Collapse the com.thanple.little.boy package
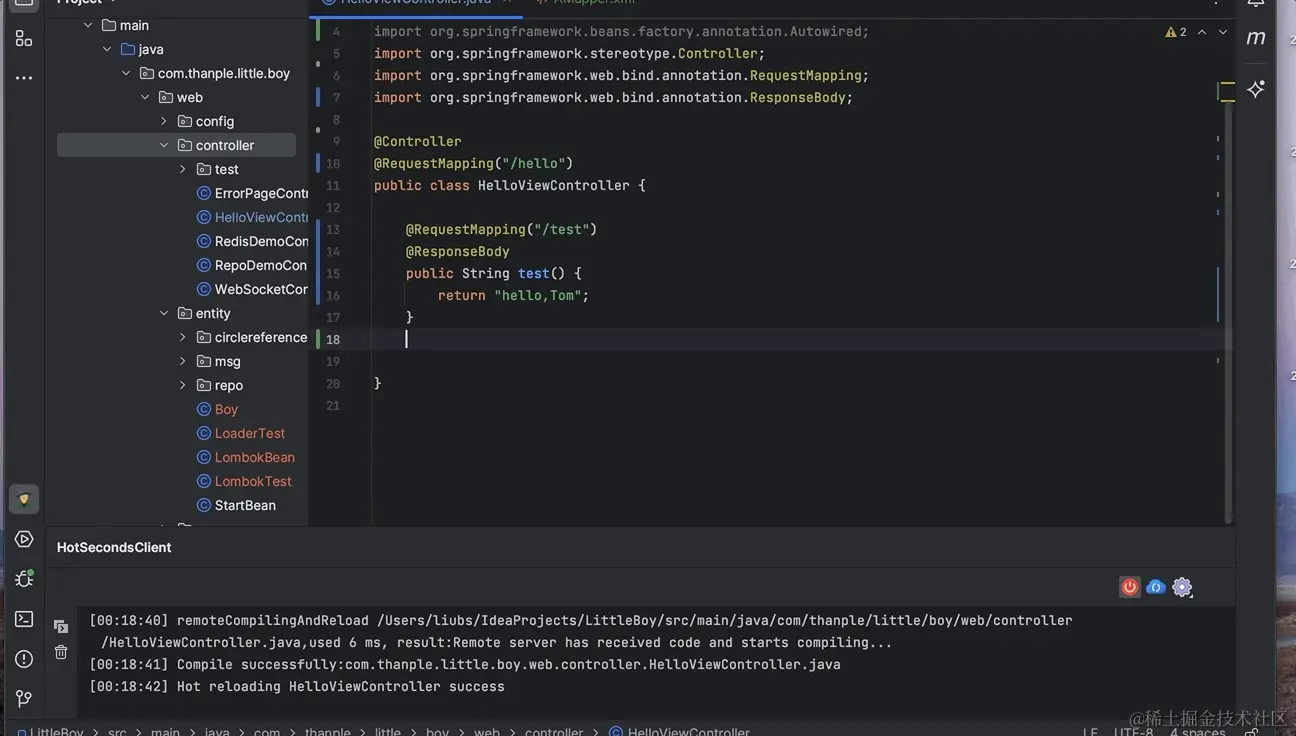This screenshot has width=1296, height=736. pos(126,73)
